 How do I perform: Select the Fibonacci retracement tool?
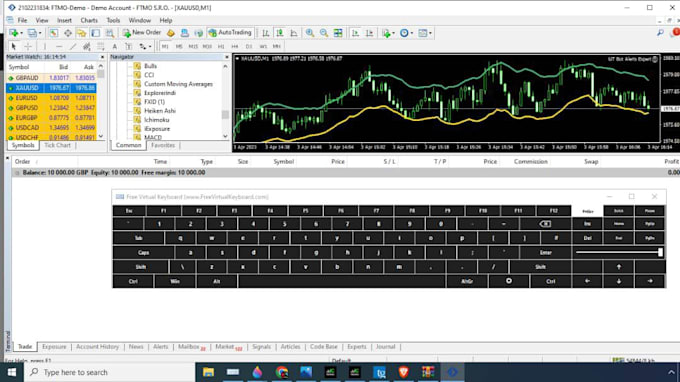[x=101, y=46]
